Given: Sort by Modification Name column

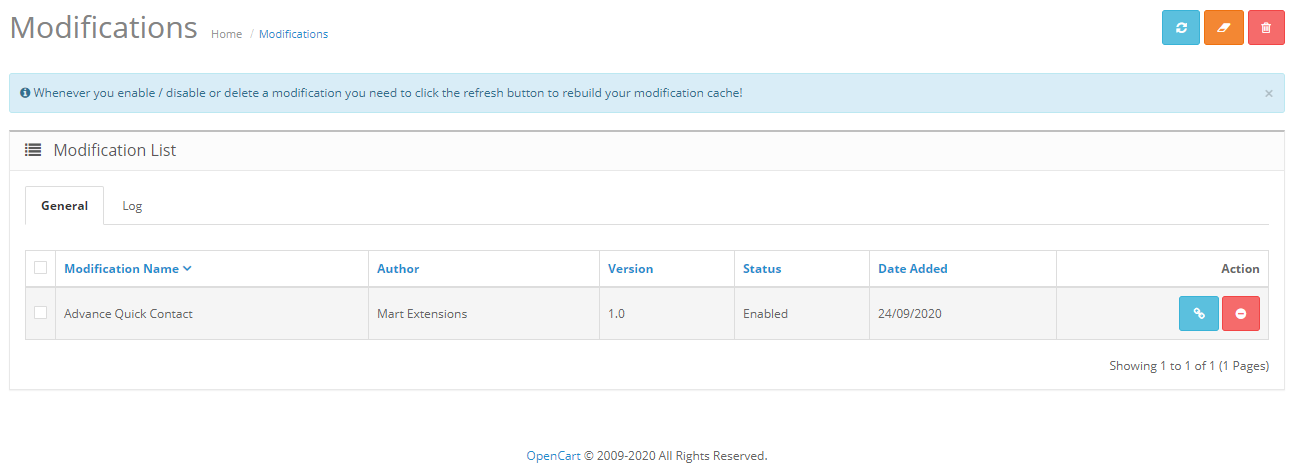Looking at the screenshot, I should pos(128,268).
